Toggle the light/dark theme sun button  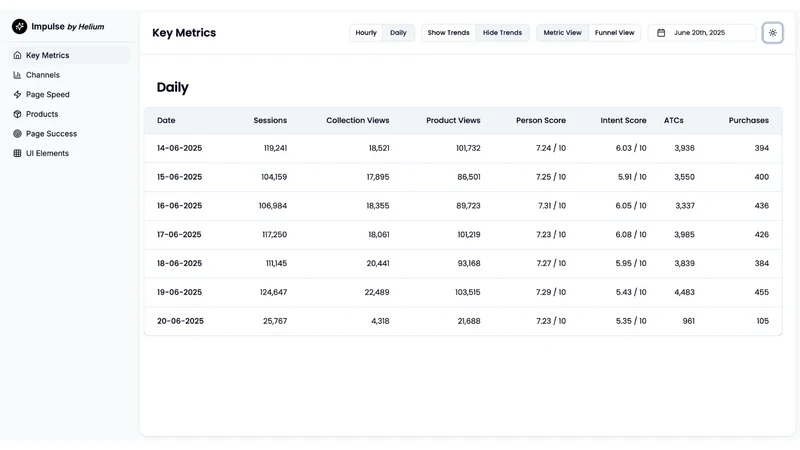click(x=772, y=33)
